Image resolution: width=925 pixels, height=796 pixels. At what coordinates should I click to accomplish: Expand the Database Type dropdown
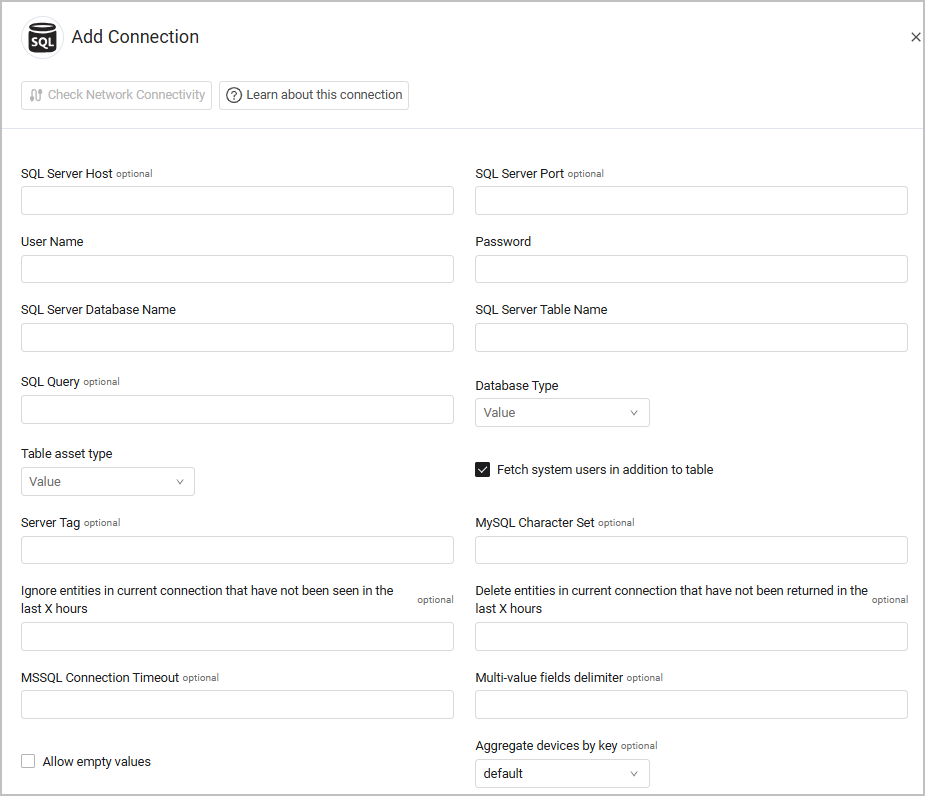tap(562, 412)
